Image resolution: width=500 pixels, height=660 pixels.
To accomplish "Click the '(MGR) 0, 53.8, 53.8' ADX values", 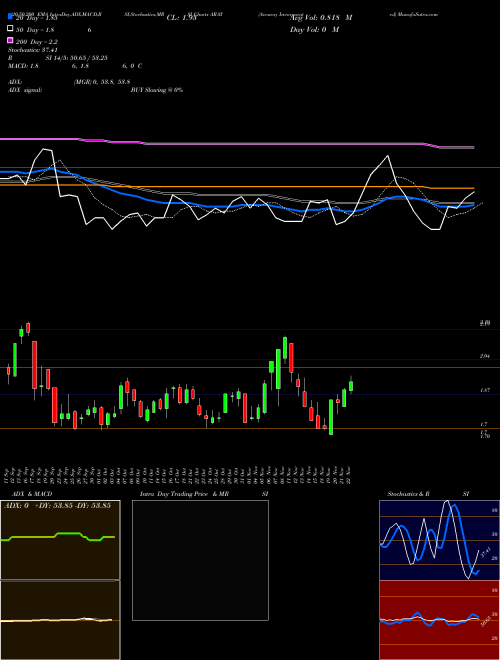I will click(x=102, y=82).
